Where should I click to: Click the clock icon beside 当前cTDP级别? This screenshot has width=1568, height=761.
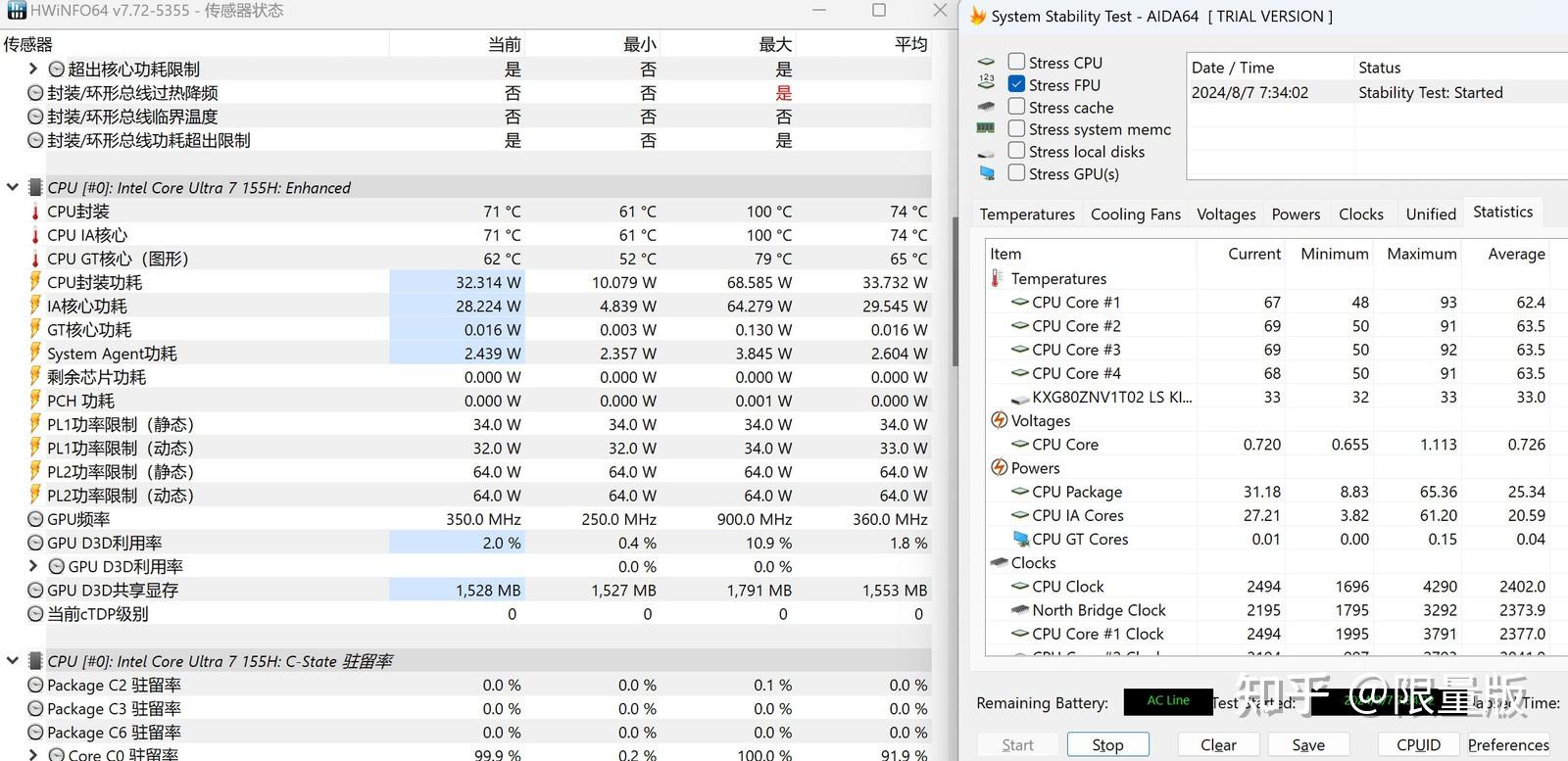click(x=35, y=614)
